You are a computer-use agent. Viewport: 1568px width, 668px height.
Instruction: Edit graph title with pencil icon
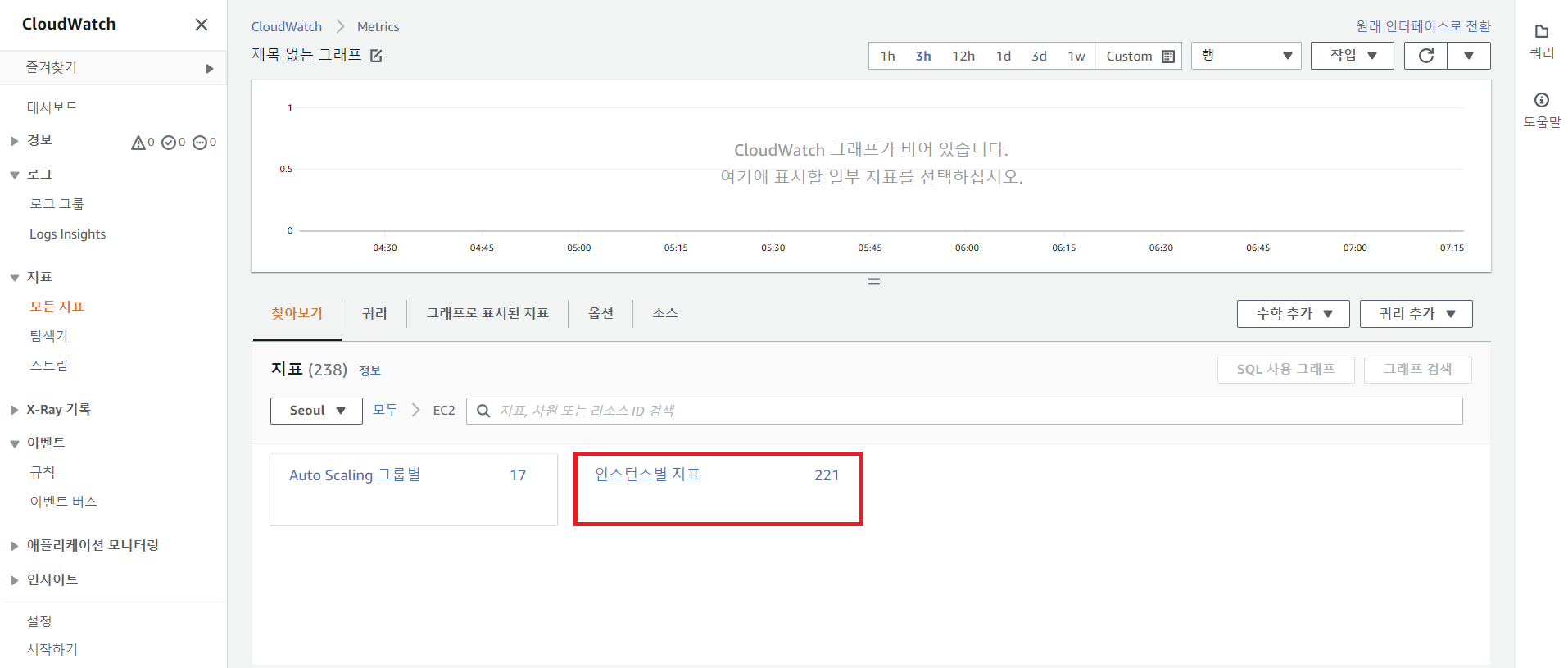click(x=376, y=56)
